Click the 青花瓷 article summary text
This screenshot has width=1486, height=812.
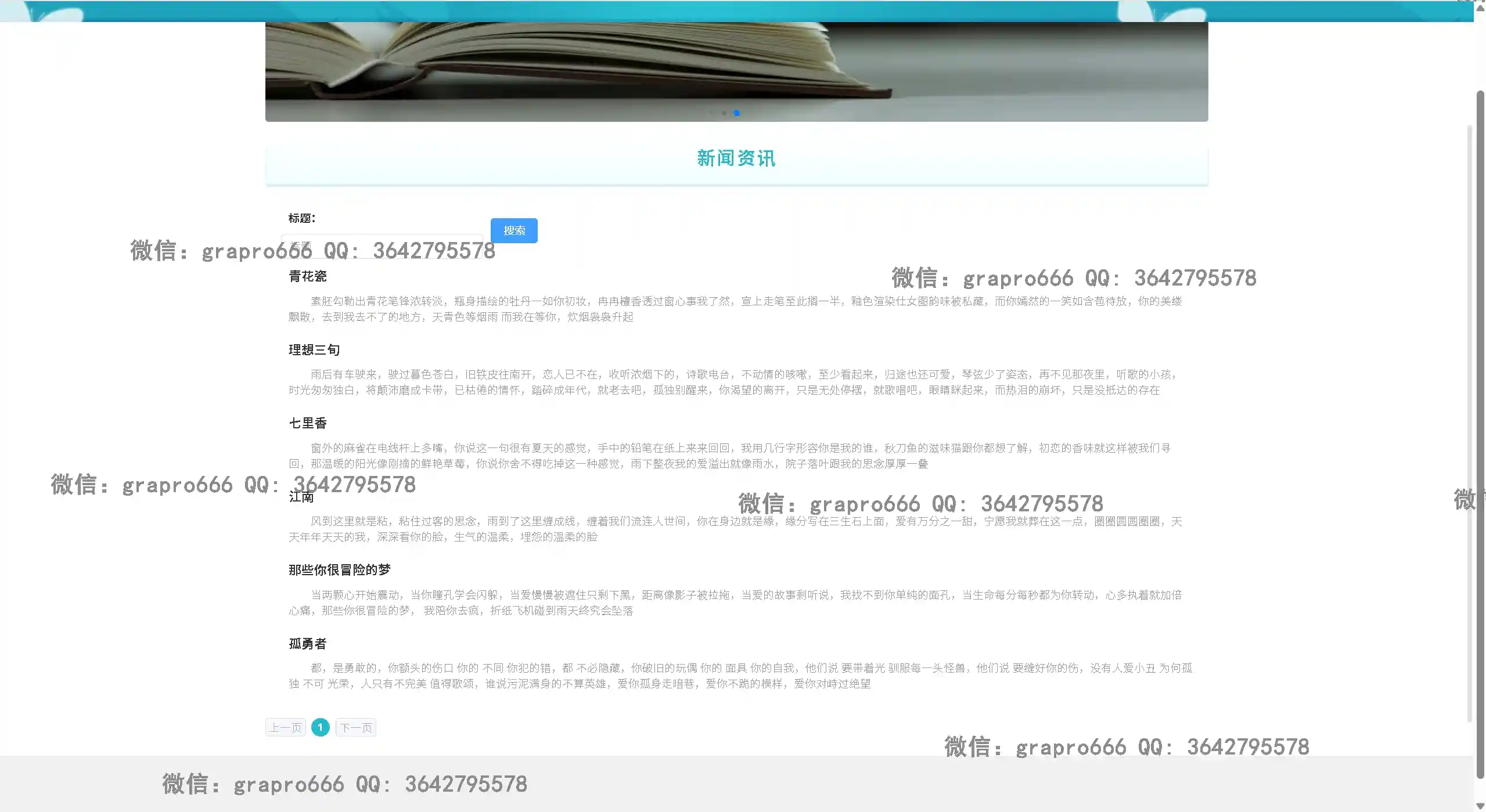735,309
